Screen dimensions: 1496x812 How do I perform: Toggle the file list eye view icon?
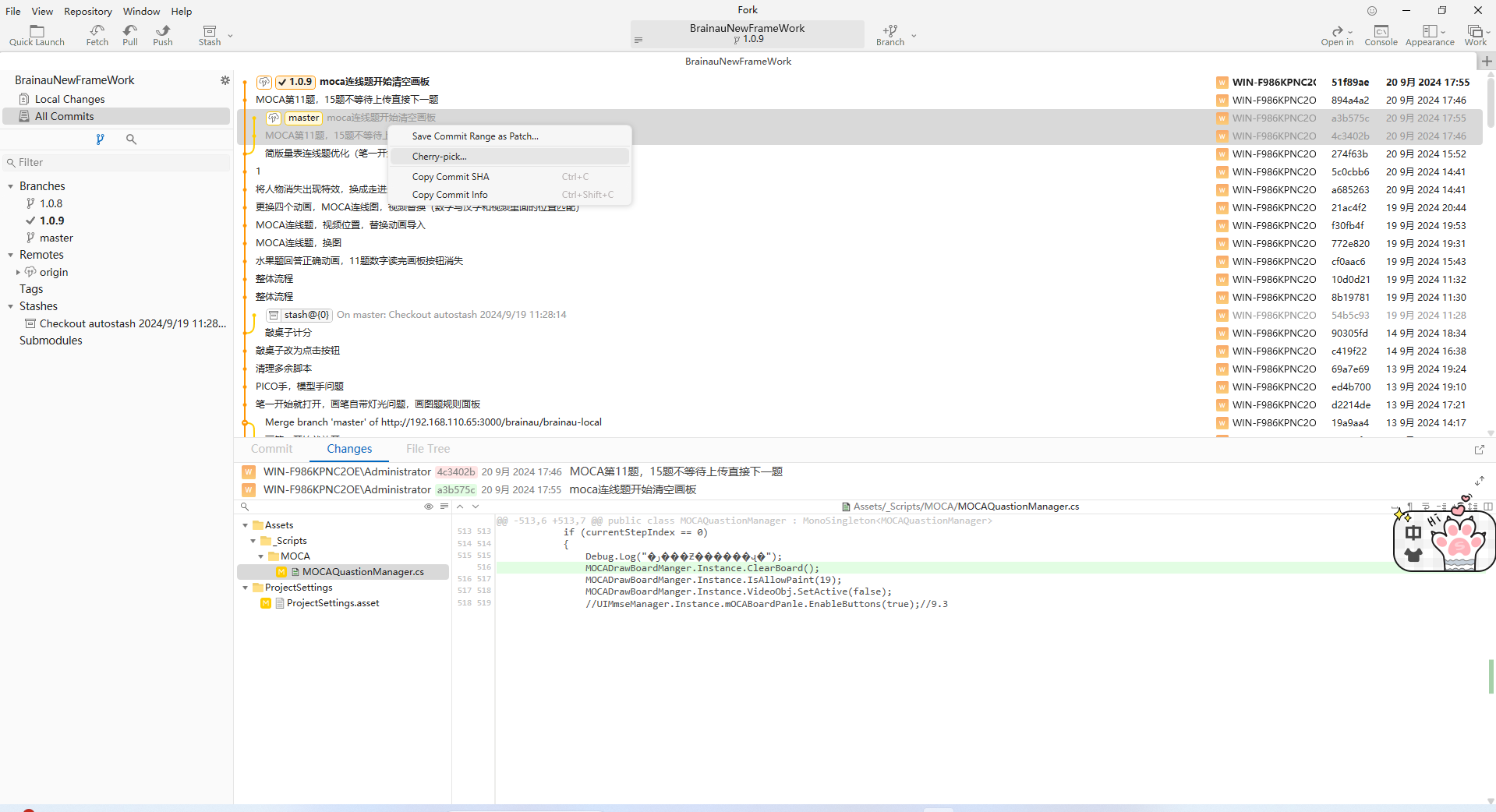428,507
